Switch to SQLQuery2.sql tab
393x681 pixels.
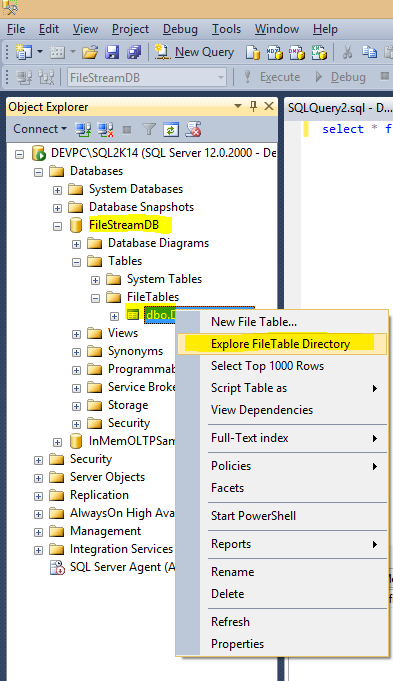[x=340, y=108]
